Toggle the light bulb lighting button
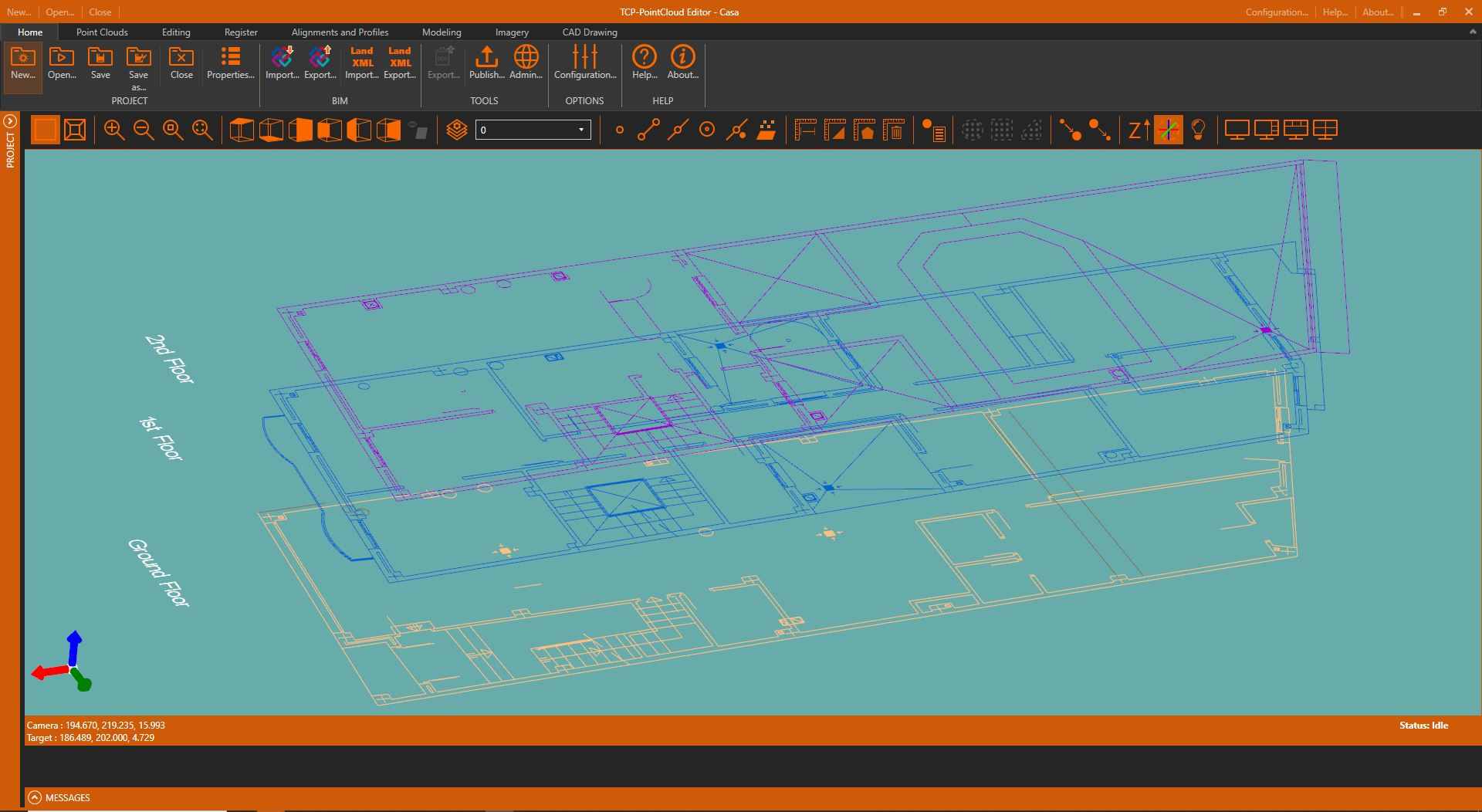This screenshot has width=1482, height=812. click(1198, 130)
